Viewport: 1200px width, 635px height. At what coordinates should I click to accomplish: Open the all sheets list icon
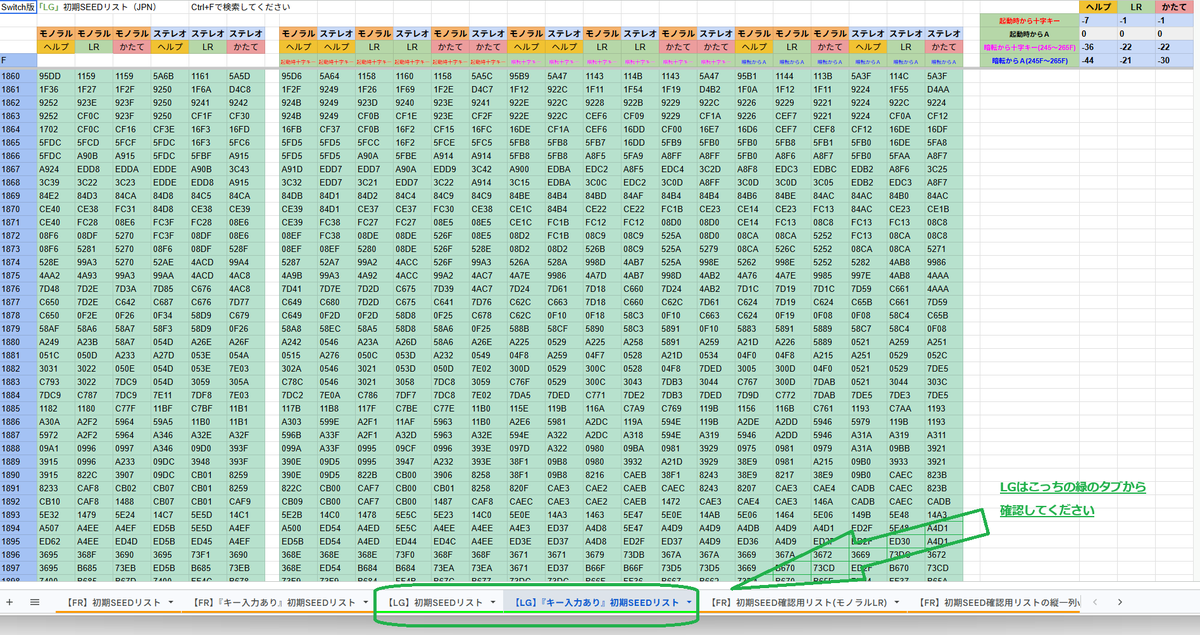[x=34, y=602]
